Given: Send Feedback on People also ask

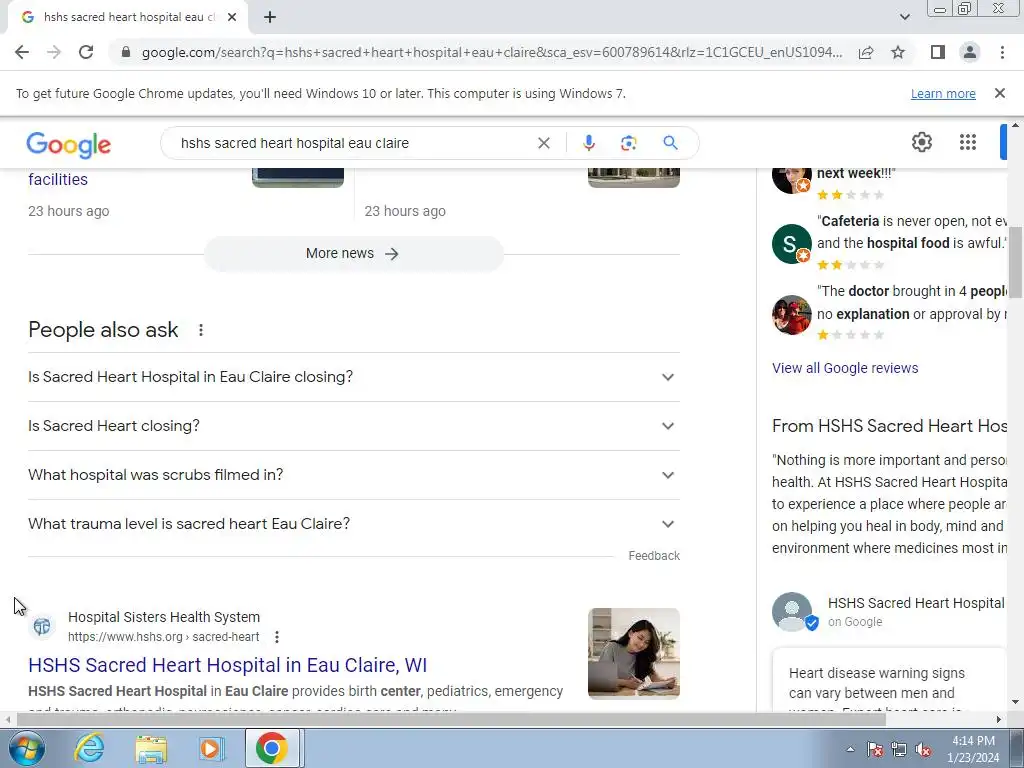Looking at the screenshot, I should click(x=654, y=556).
